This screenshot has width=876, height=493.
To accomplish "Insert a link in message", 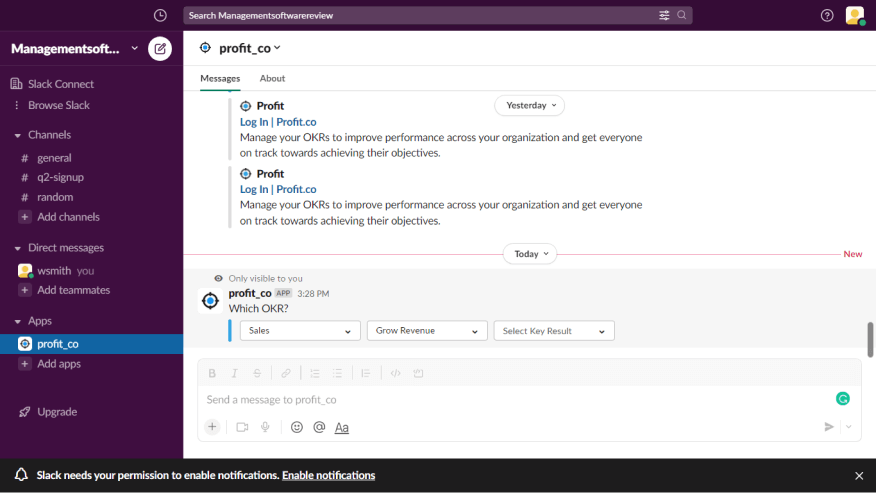I will [285, 373].
